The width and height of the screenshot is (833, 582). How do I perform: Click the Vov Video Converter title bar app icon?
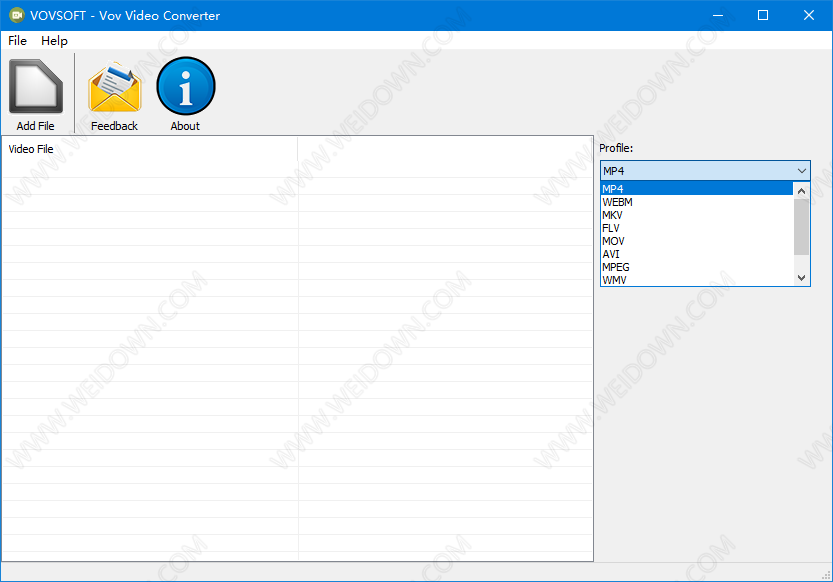16,15
